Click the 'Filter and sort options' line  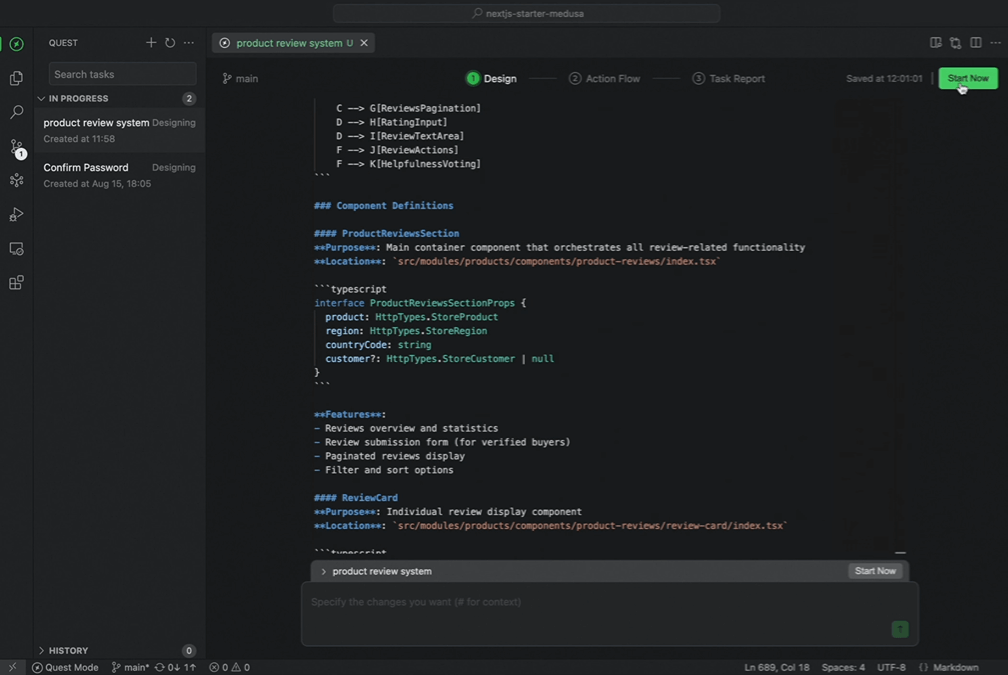point(383,470)
